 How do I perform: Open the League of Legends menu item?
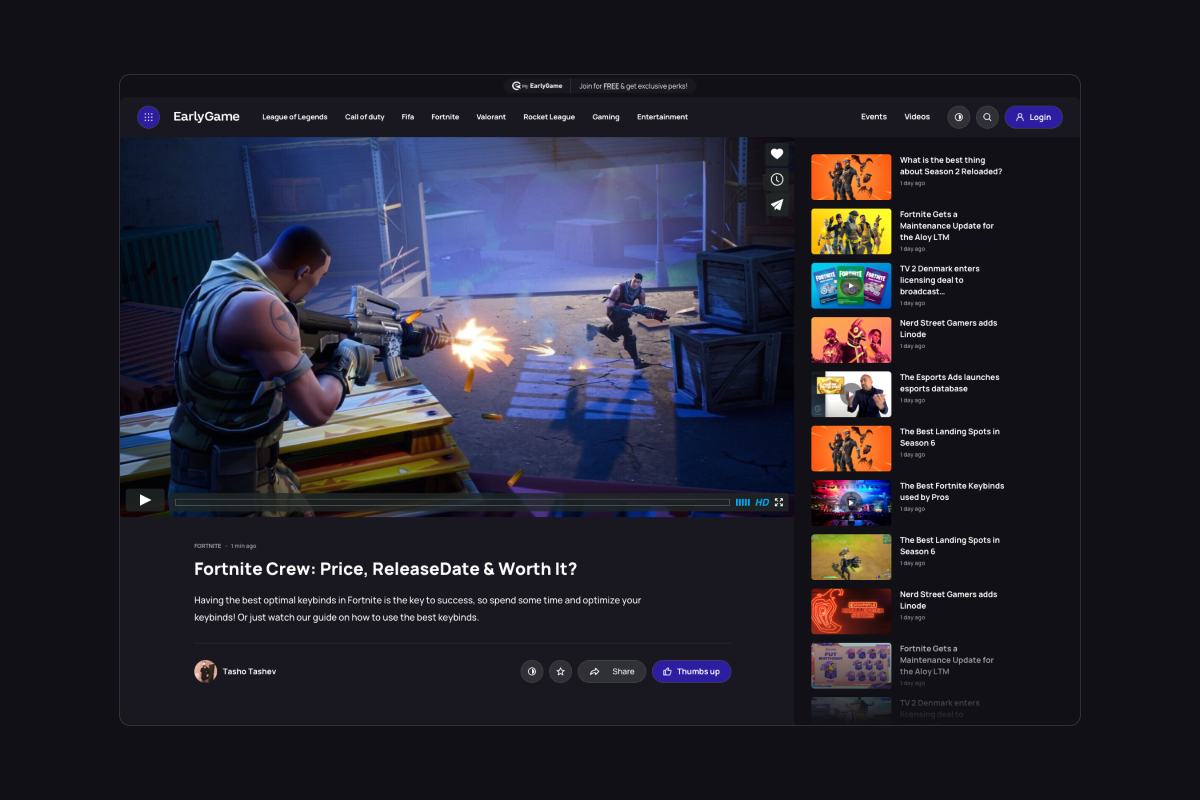pos(295,117)
